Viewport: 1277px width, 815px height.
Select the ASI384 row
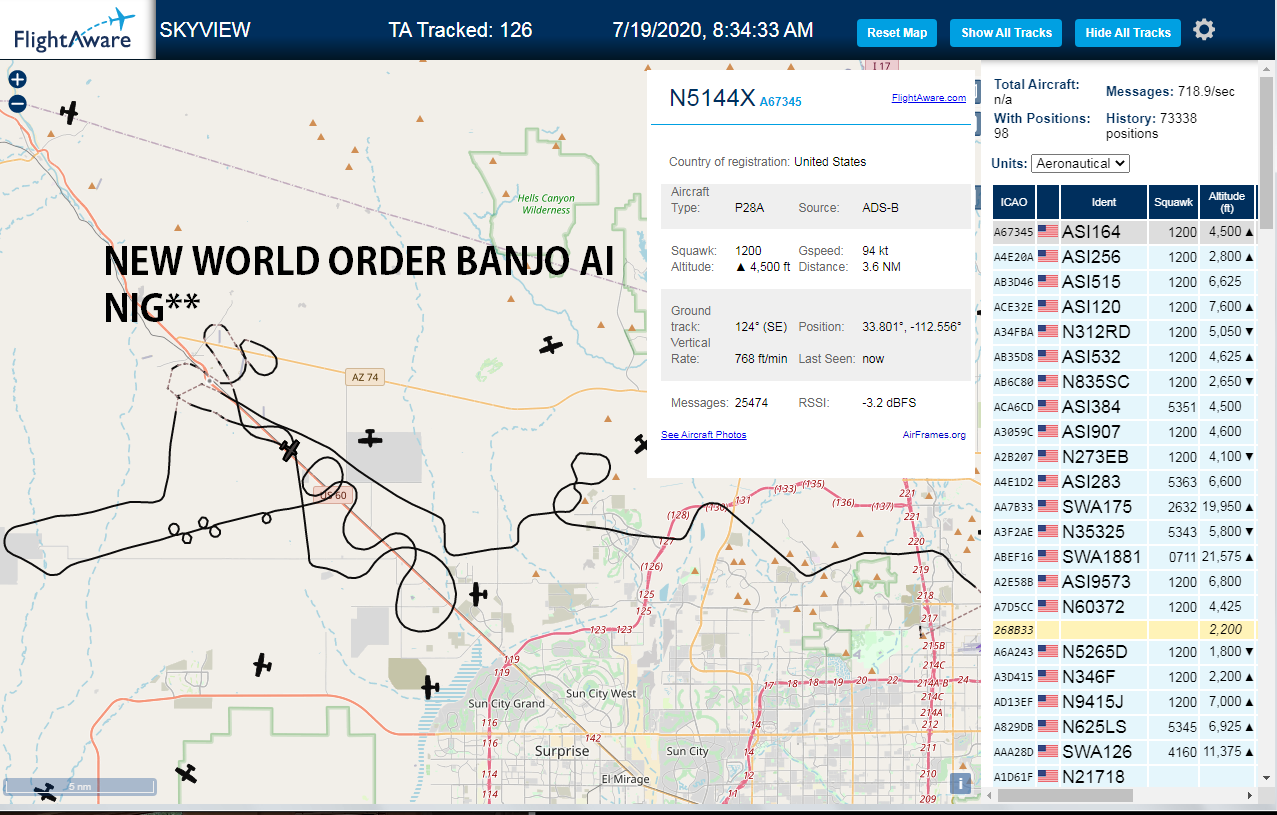click(1123, 406)
